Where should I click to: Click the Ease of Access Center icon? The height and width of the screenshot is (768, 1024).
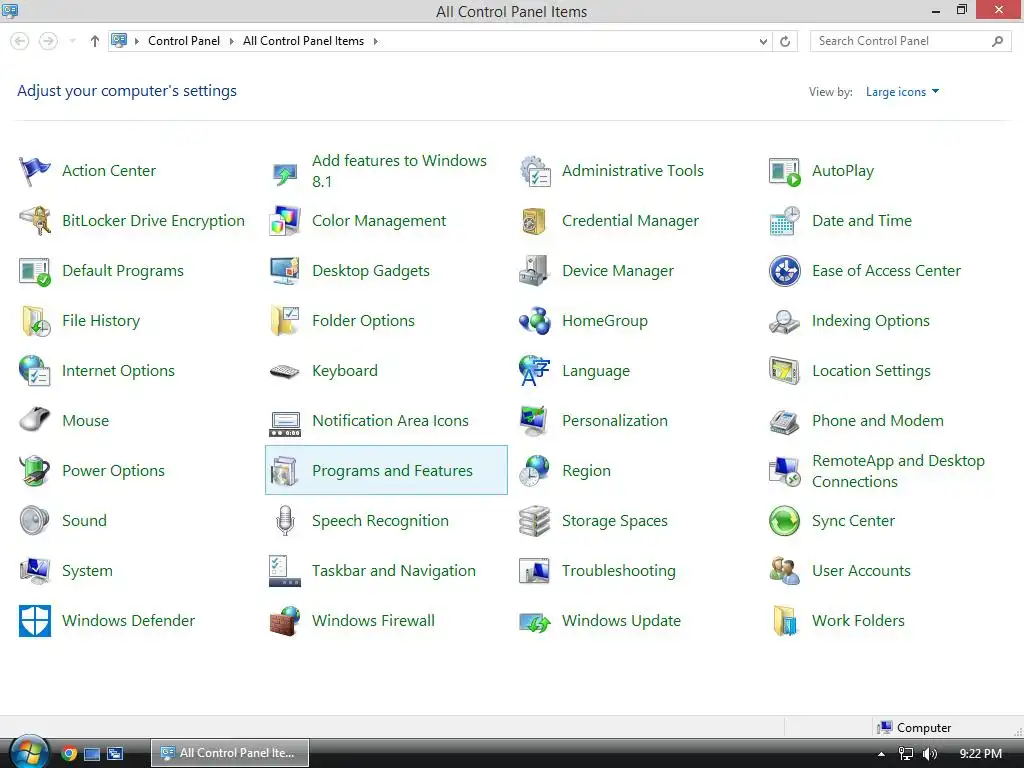point(784,271)
